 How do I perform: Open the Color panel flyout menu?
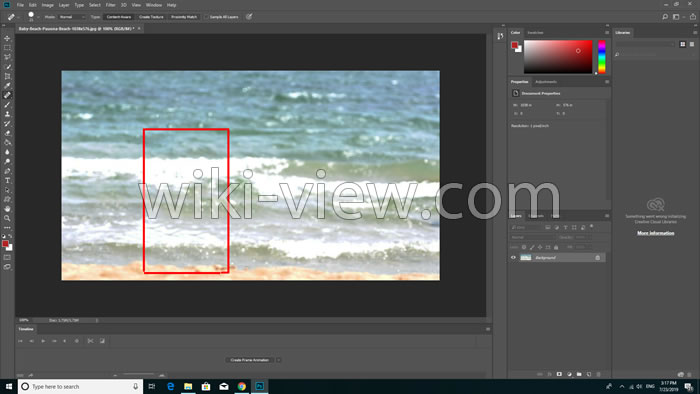(x=607, y=33)
